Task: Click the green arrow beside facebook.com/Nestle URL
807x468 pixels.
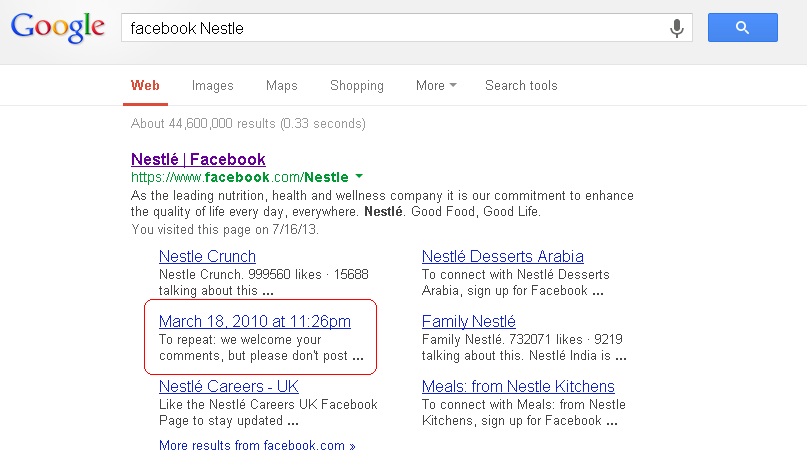Action: coord(359,177)
